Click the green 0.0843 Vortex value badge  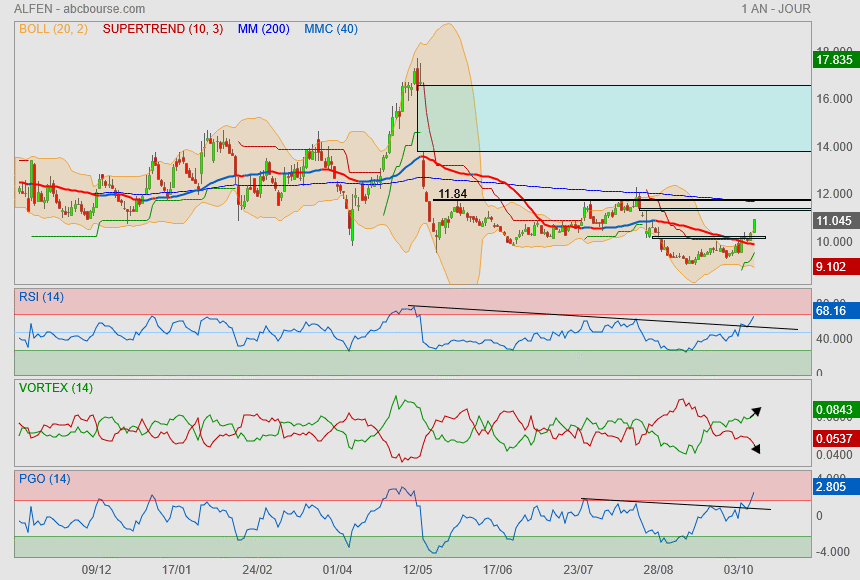(x=833, y=408)
